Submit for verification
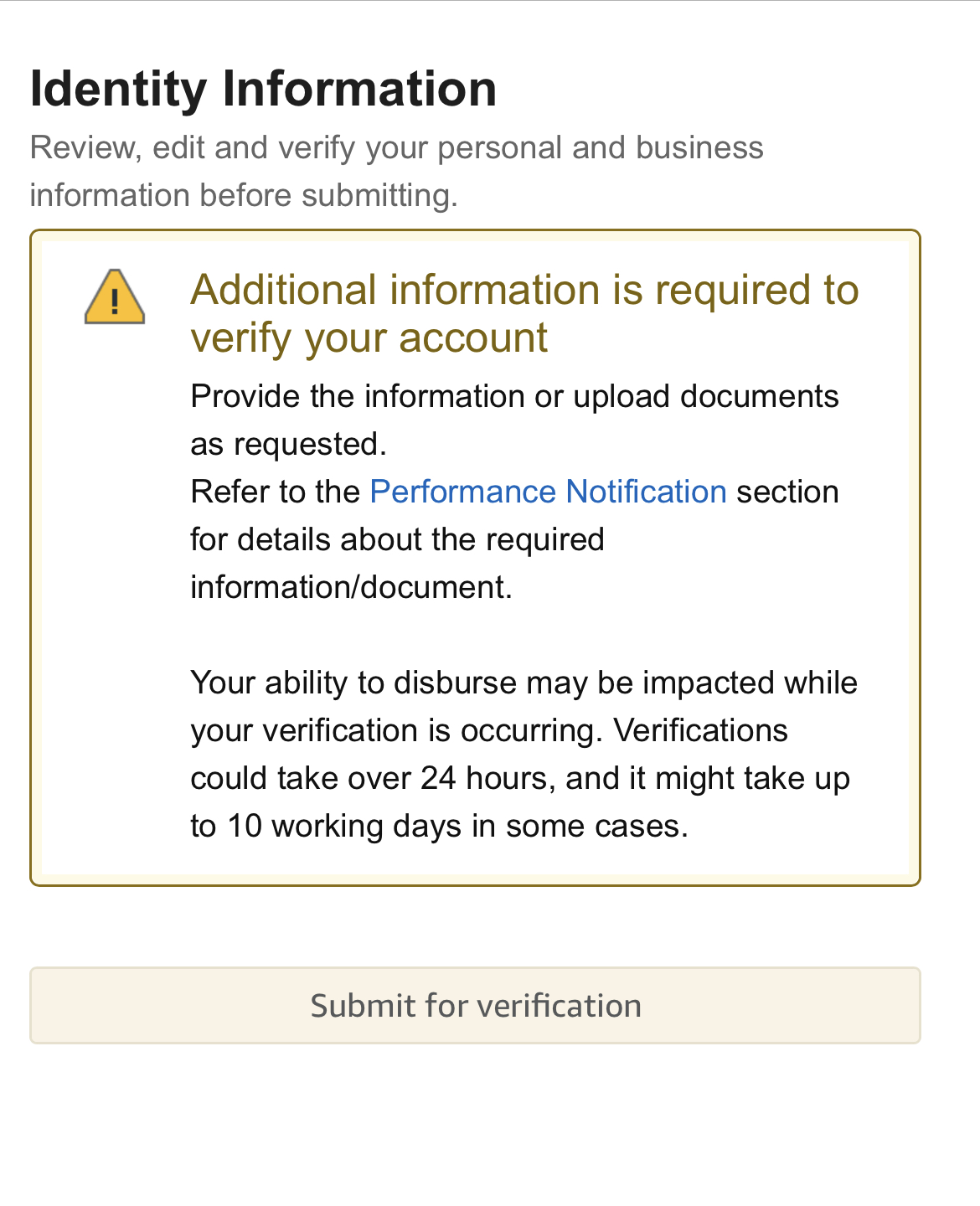The width and height of the screenshot is (980, 1206). click(x=475, y=1005)
